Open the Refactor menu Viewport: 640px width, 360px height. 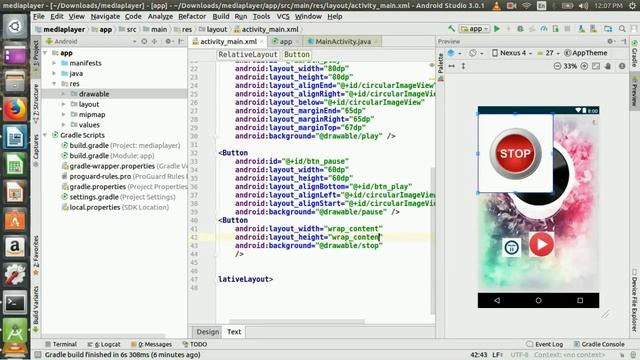click(x=192, y=16)
